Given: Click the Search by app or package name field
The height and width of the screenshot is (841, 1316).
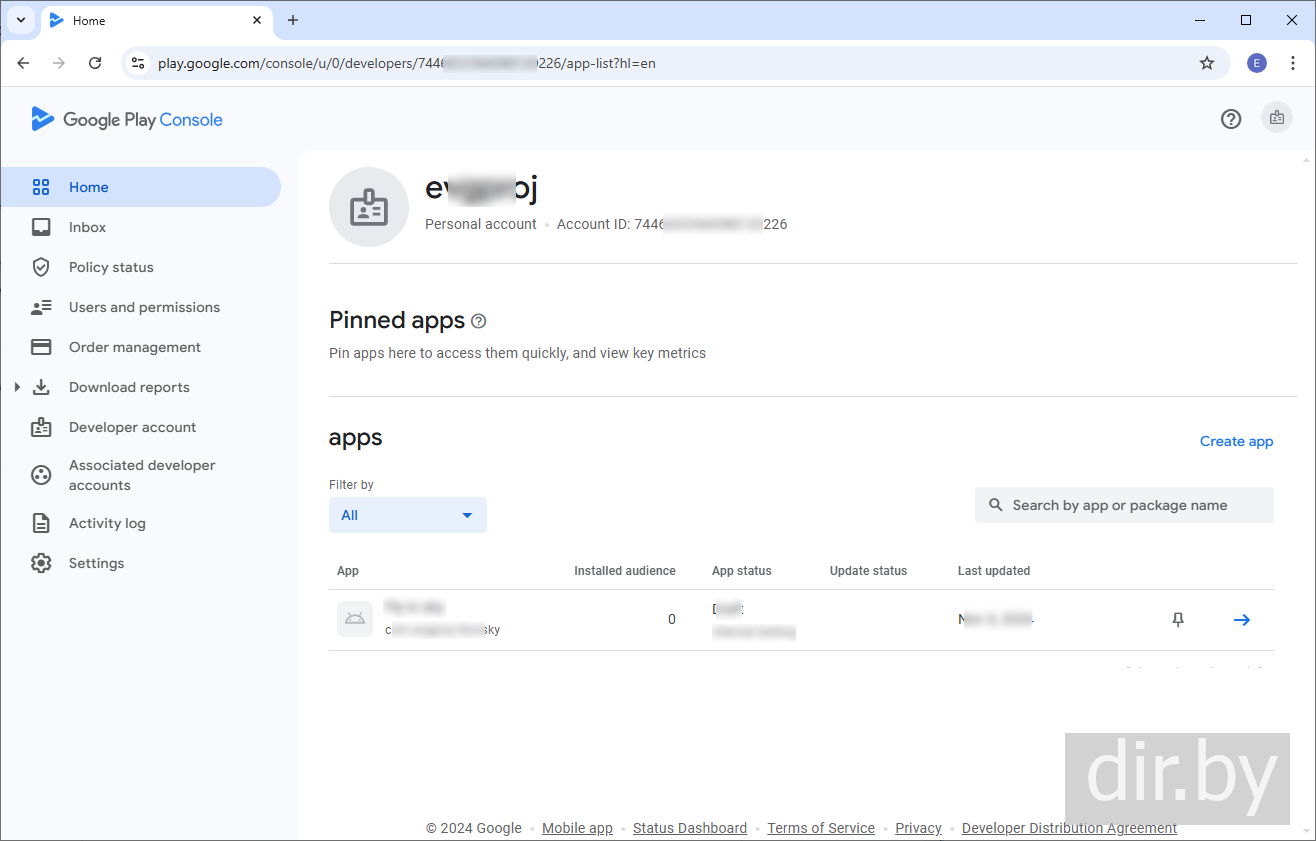Looking at the screenshot, I should point(1124,505).
